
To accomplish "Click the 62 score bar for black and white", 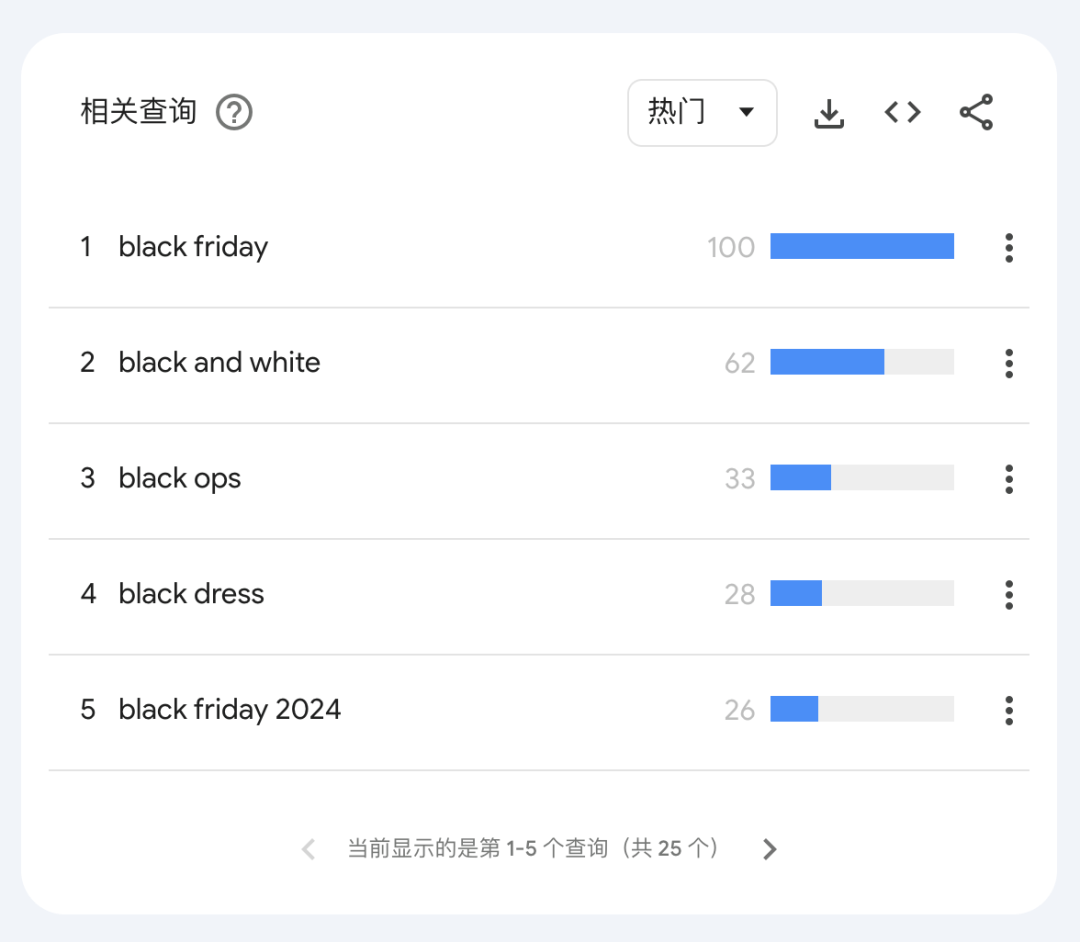I will (862, 362).
